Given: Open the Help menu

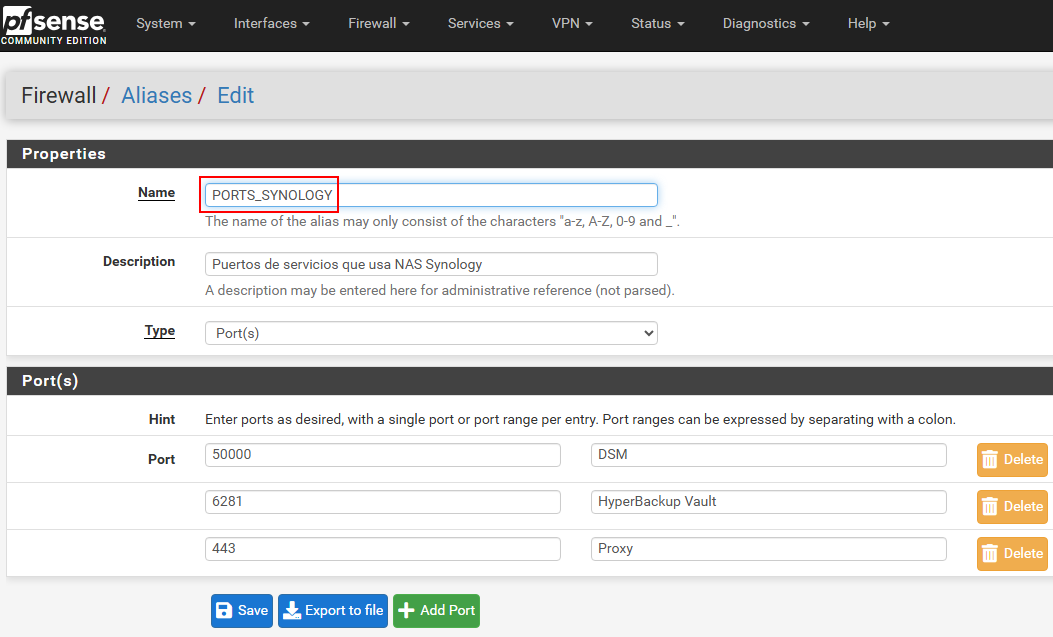Looking at the screenshot, I should (868, 23).
